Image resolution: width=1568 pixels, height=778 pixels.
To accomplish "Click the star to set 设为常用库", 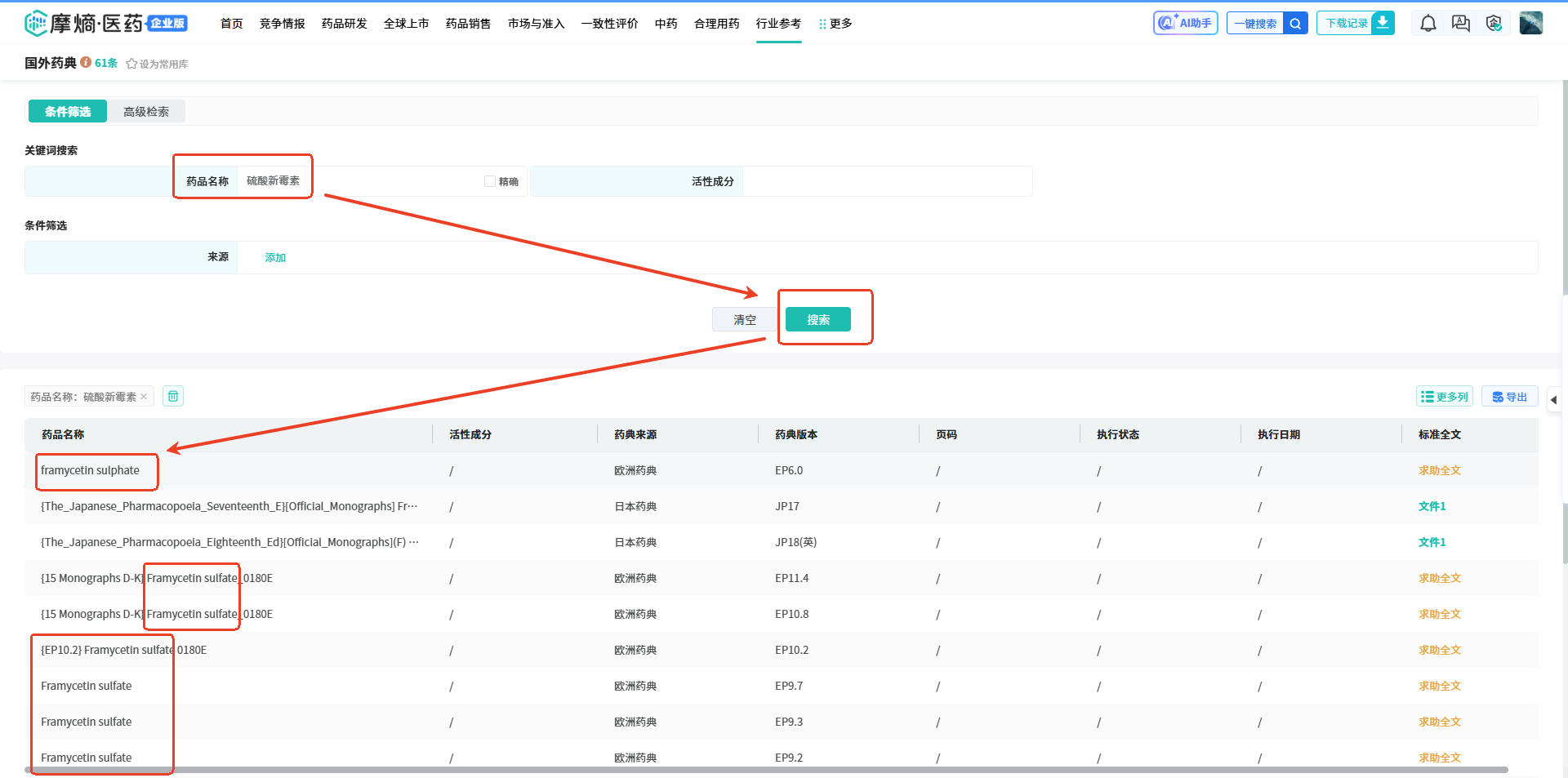I will [131, 64].
